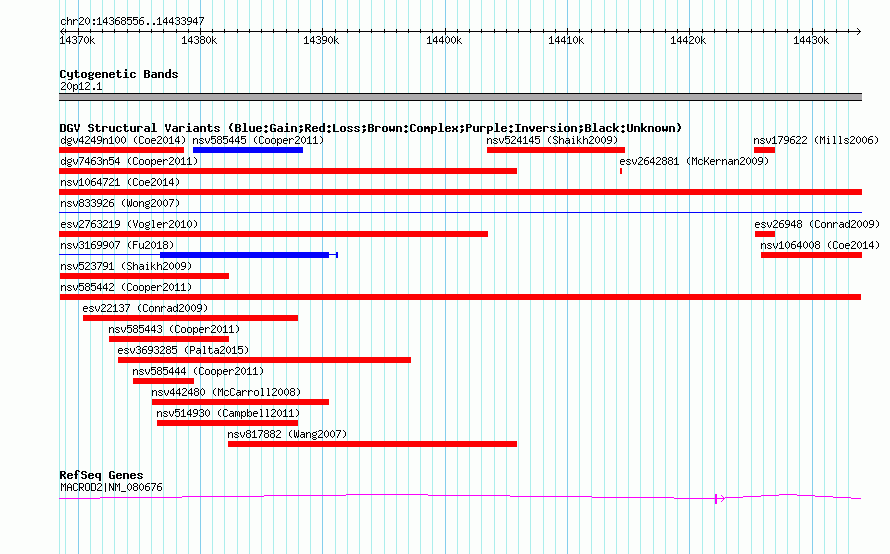The width and height of the screenshot is (890, 554).
Task: Select the 14390k position on the ruler
Action: click(x=321, y=40)
